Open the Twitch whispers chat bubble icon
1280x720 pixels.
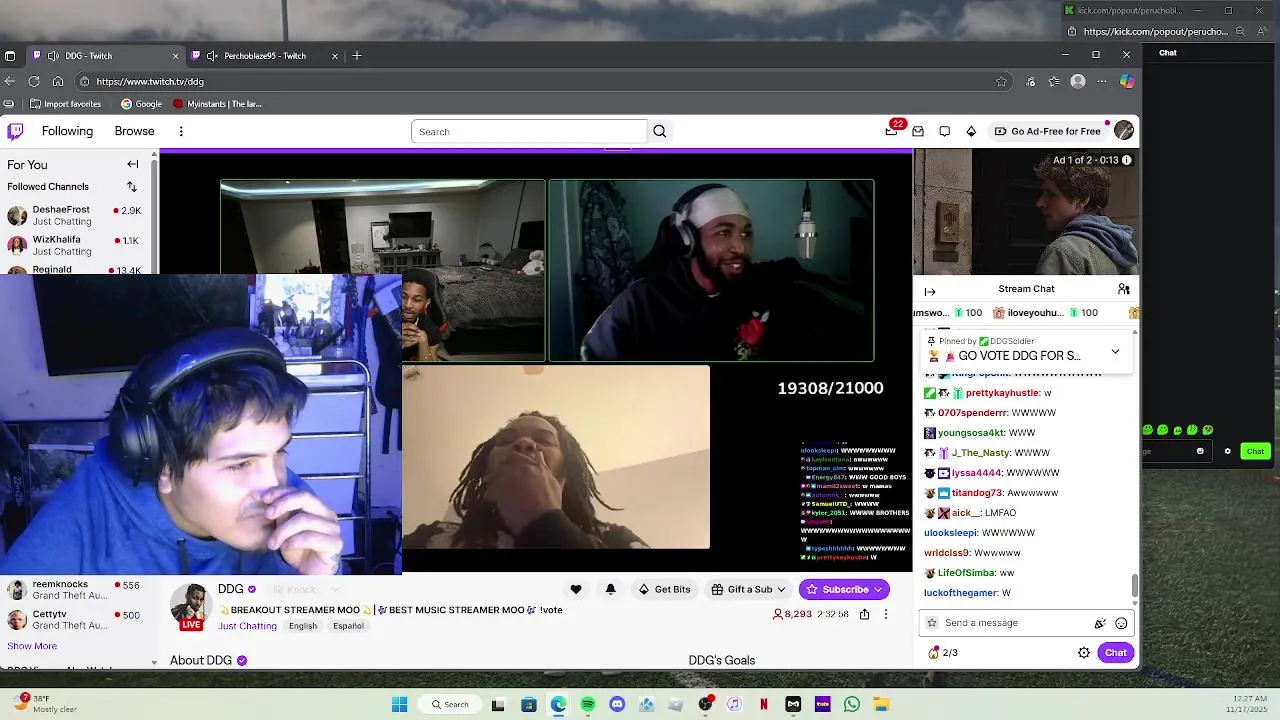(944, 131)
